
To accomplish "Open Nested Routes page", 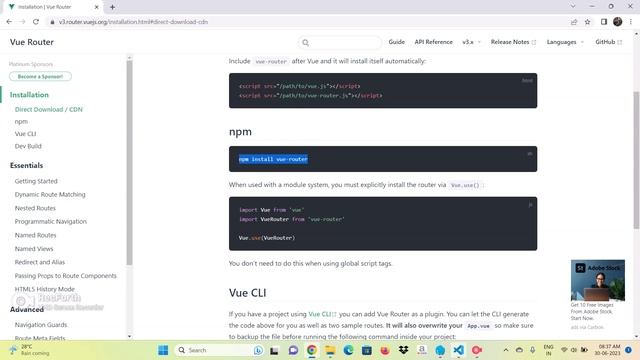I will tap(35, 208).
